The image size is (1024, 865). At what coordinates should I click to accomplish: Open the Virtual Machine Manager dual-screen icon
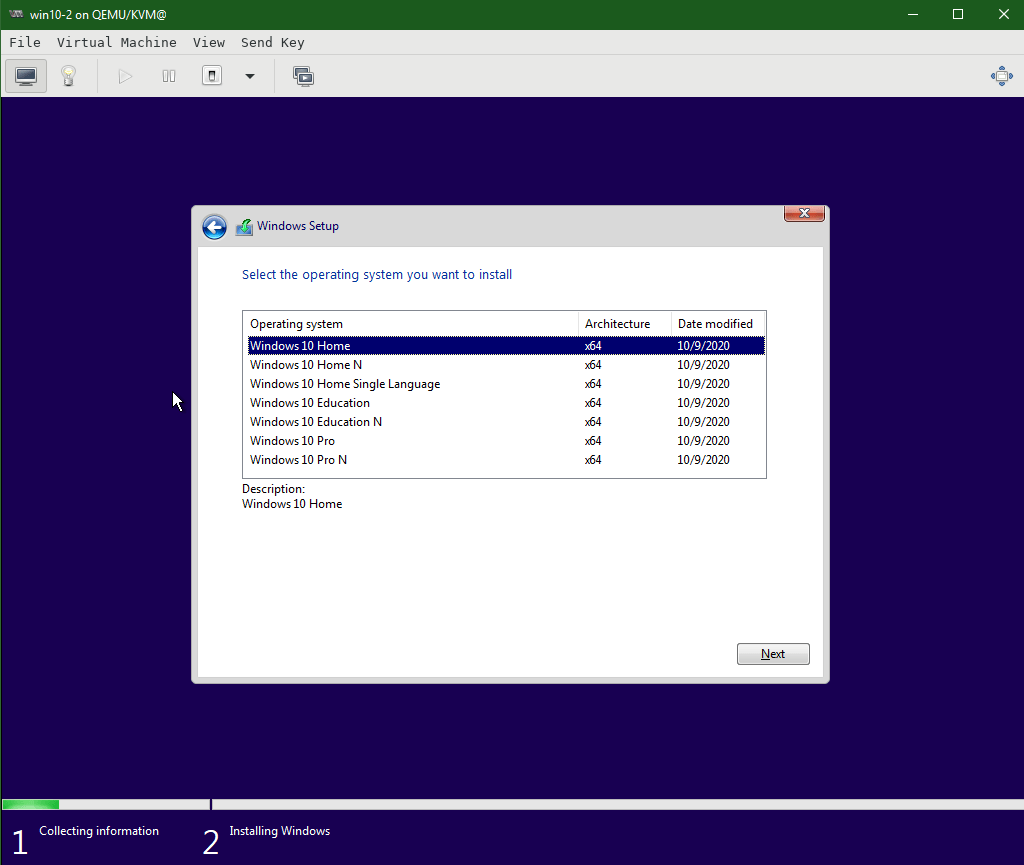point(303,75)
